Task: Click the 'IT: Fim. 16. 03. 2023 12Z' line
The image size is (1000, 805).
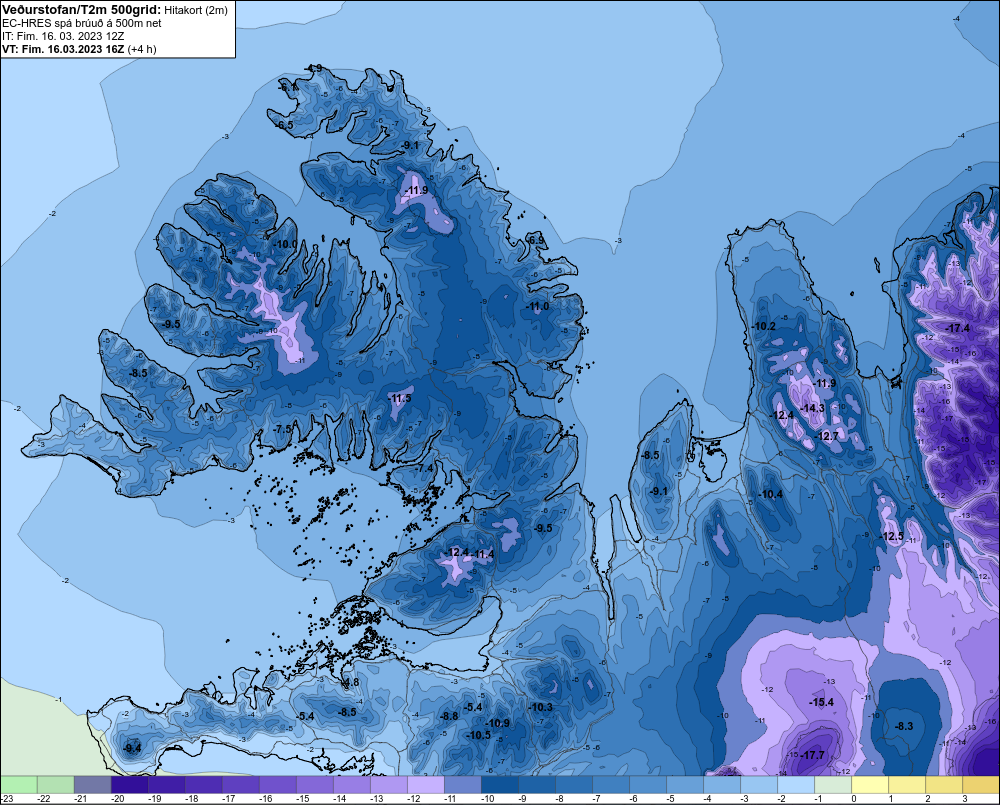Action: tap(63, 36)
